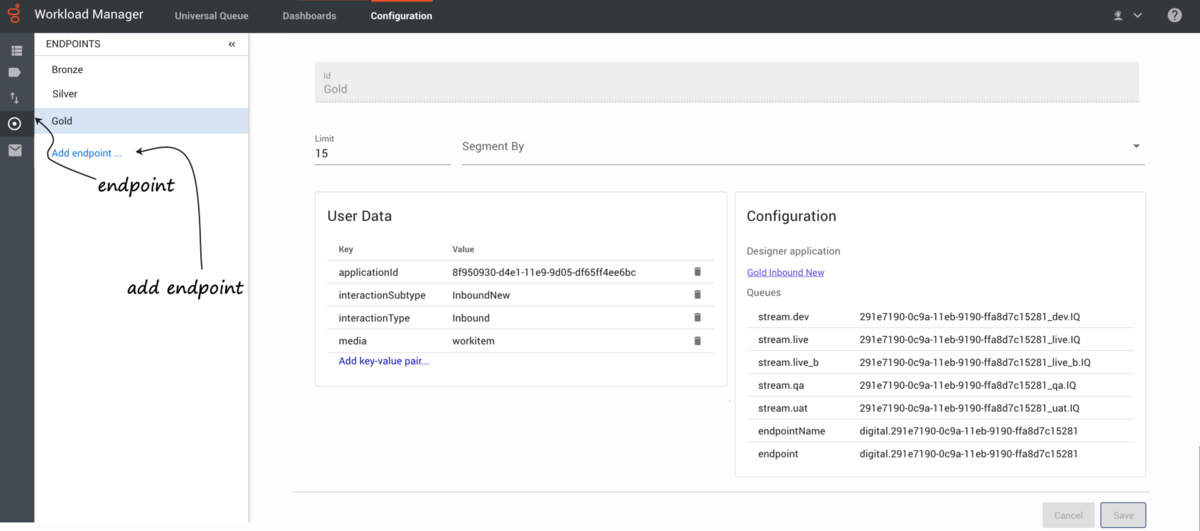Screen dimensions: 1200x531
Task: Open the list view sidebar icon
Action: click(16, 50)
